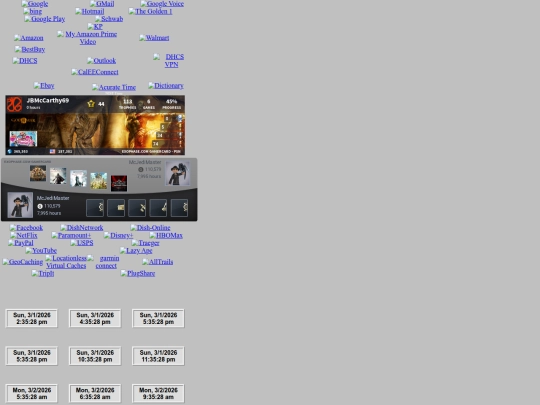The width and height of the screenshot is (540, 405).
Task: Visit the Traeger link
Action: (x=145, y=243)
